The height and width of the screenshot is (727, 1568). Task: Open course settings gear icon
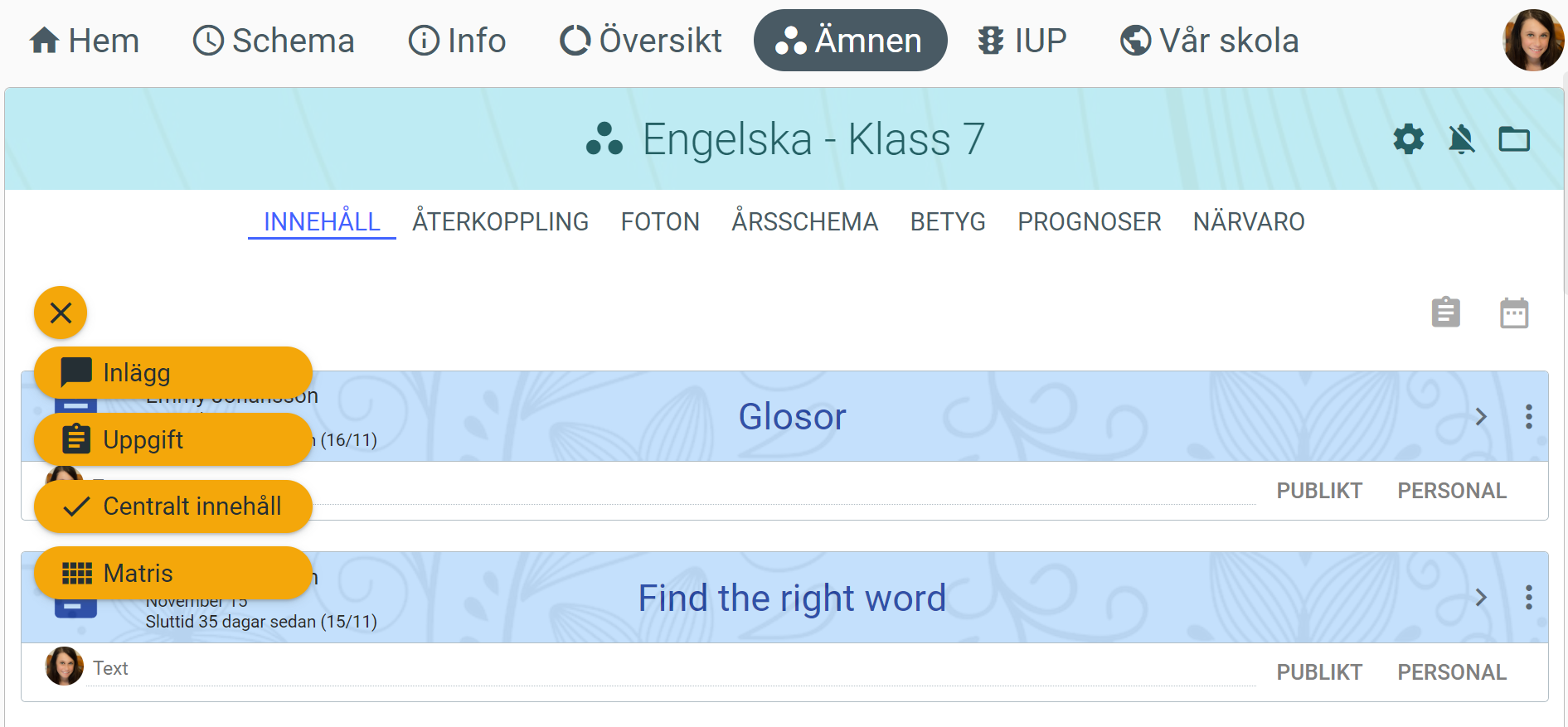point(1408,139)
